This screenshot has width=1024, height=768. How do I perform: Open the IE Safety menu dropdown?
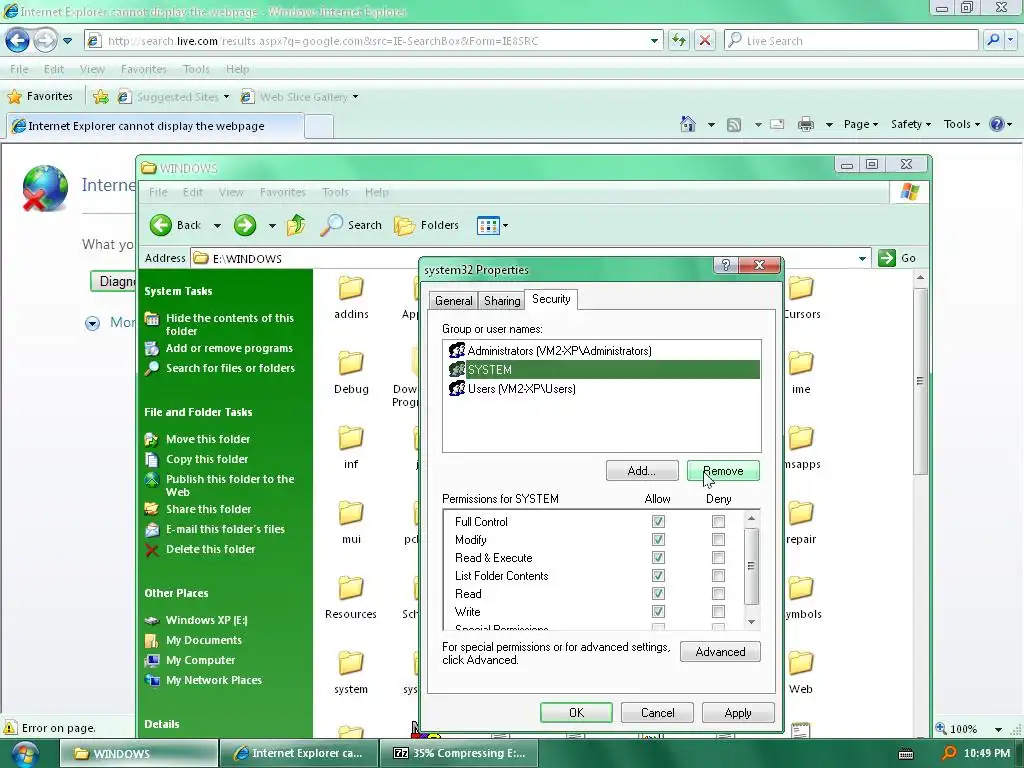pos(910,124)
